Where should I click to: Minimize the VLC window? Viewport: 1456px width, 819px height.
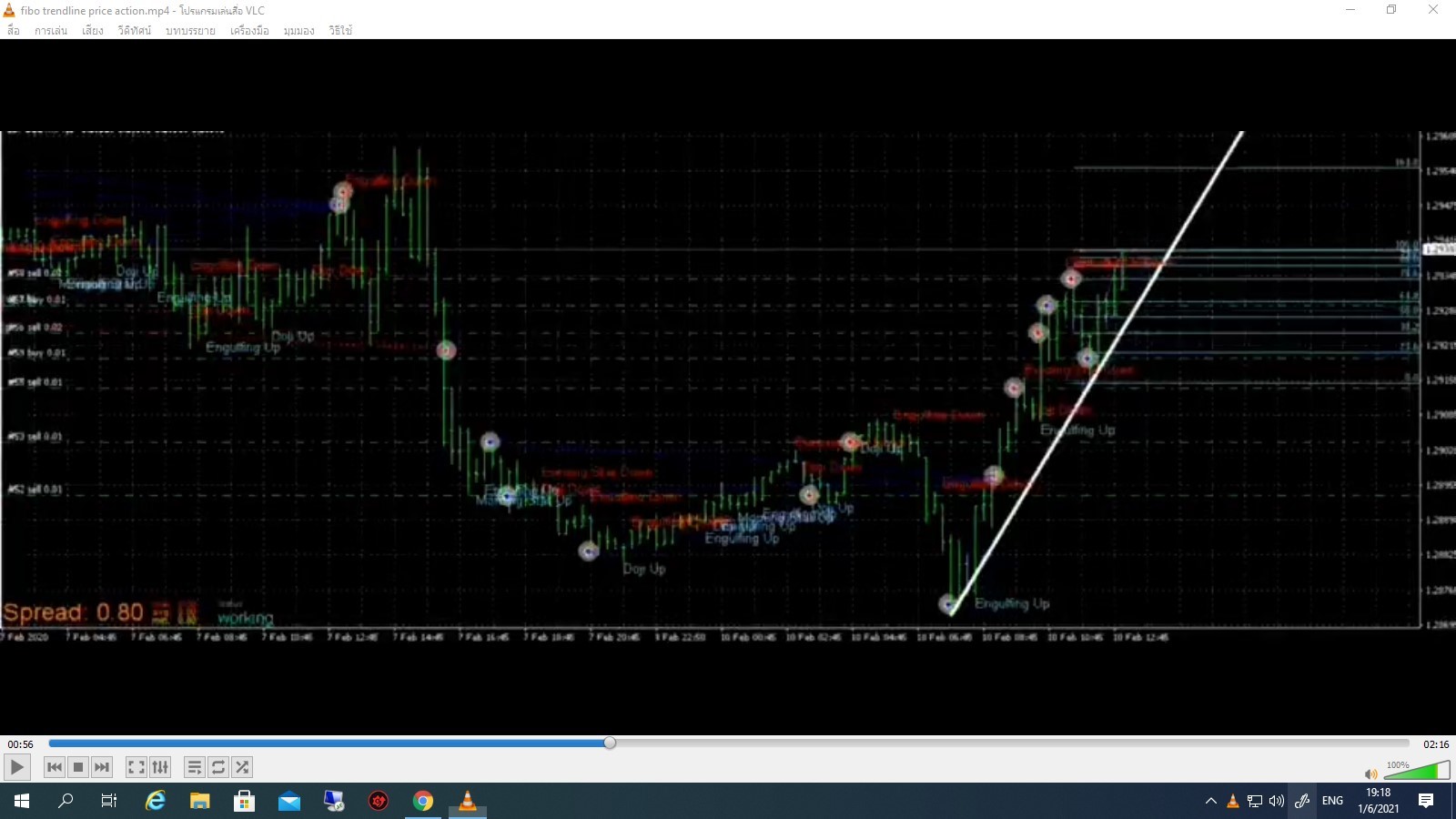1350,10
